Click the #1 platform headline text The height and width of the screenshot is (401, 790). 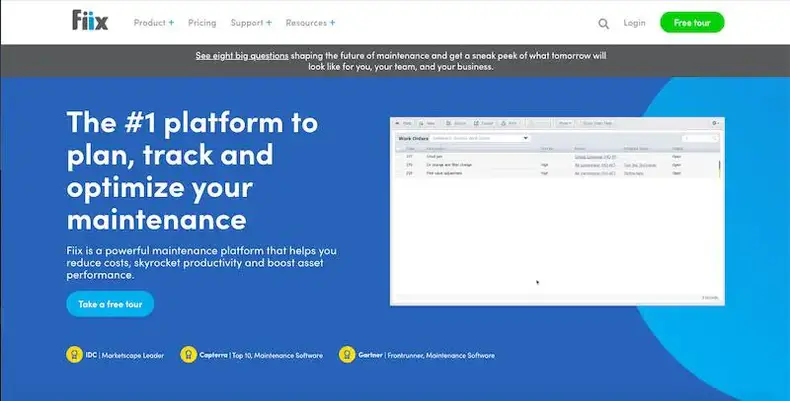coord(192,170)
